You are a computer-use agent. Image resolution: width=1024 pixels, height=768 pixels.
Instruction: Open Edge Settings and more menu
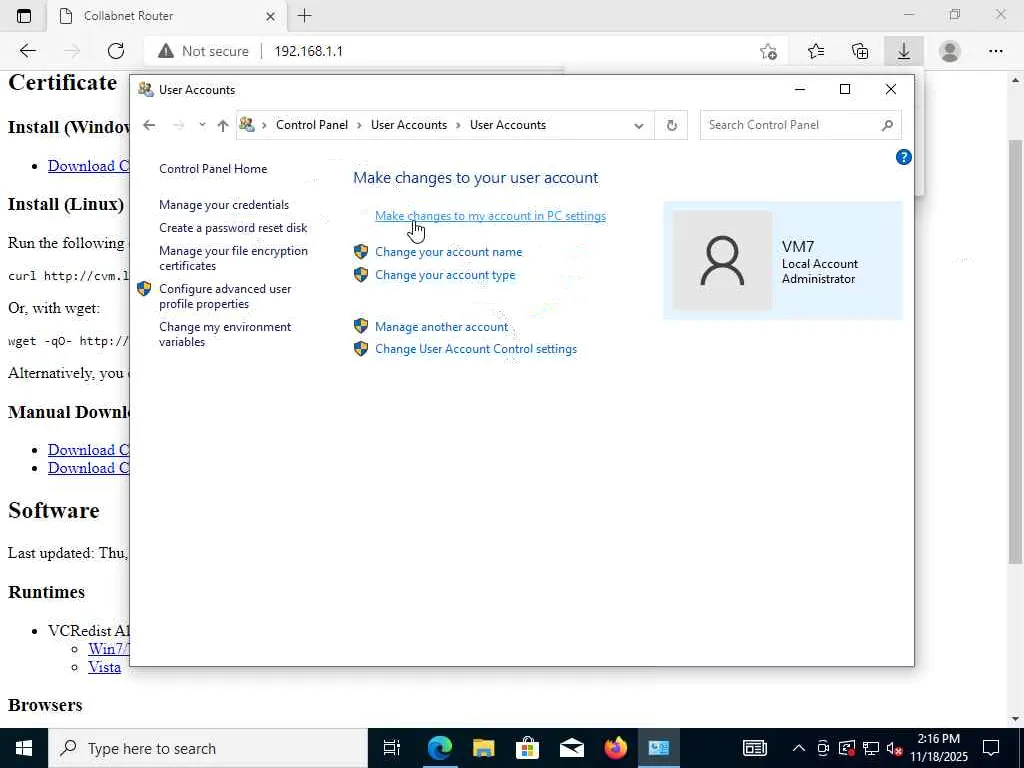click(x=995, y=51)
